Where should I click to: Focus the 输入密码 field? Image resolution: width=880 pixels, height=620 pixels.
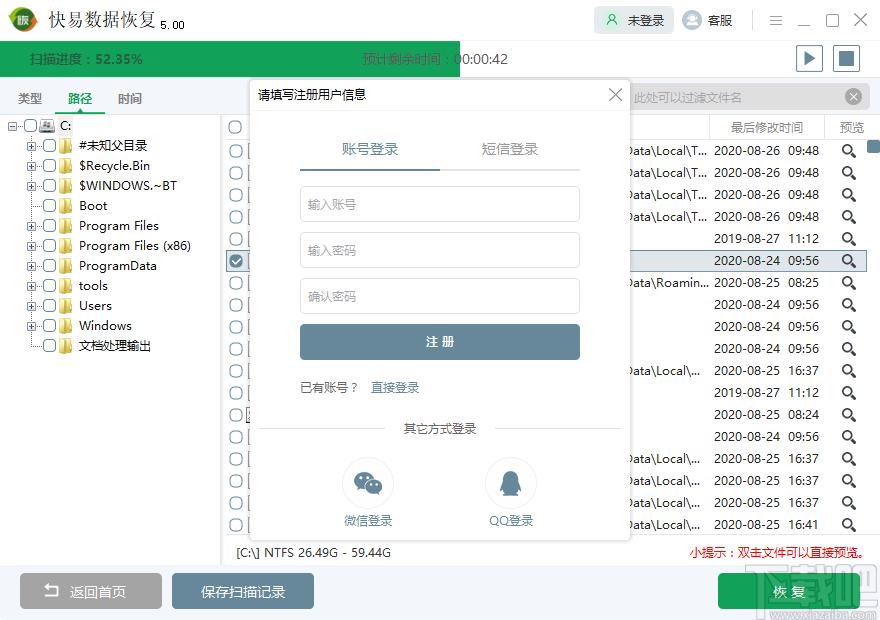pos(439,250)
